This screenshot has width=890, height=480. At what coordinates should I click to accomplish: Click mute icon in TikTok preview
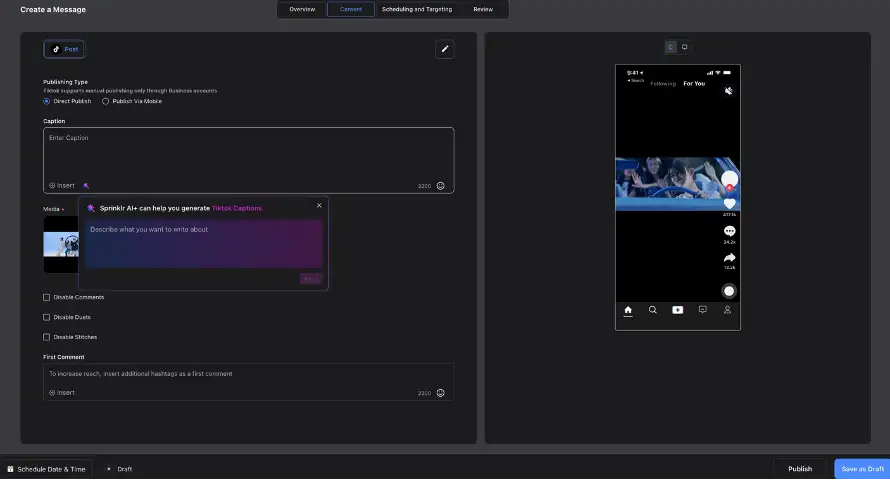point(729,91)
